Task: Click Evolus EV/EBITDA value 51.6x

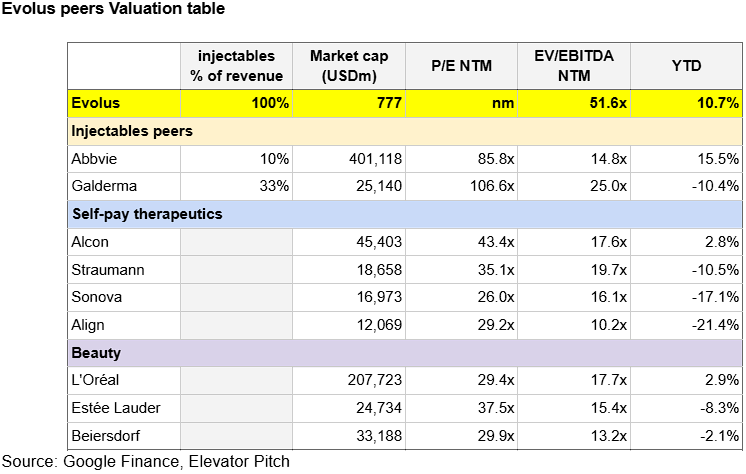Action: pos(608,103)
